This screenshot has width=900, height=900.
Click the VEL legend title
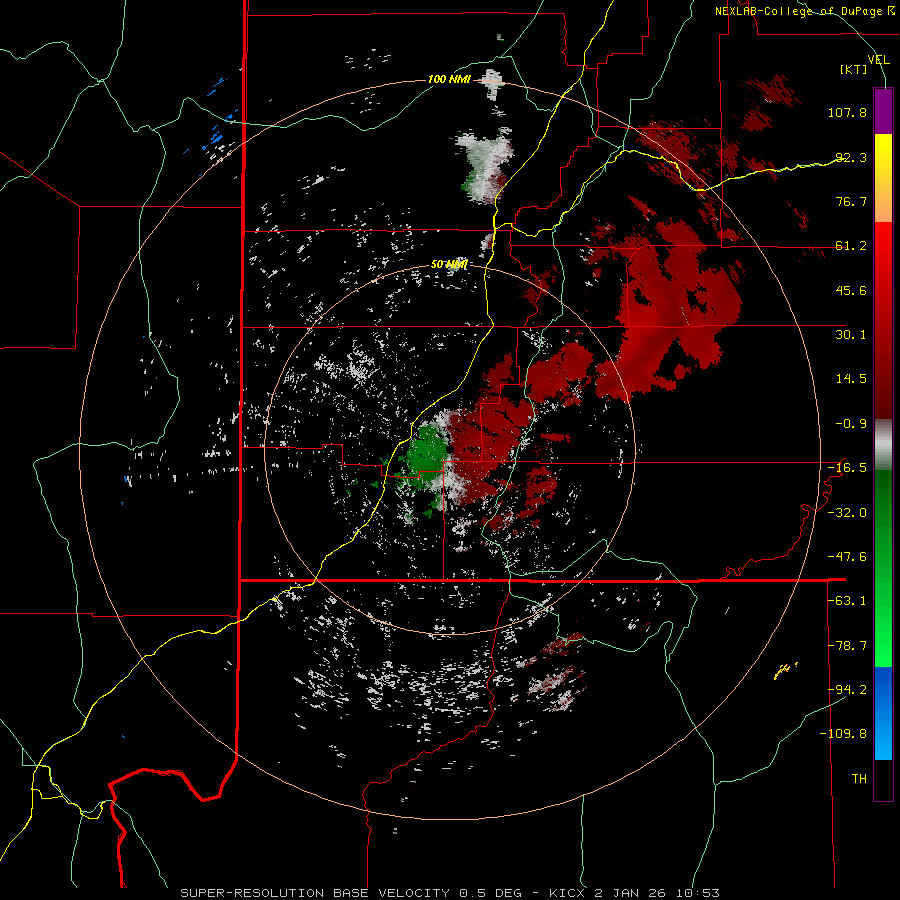coord(878,60)
